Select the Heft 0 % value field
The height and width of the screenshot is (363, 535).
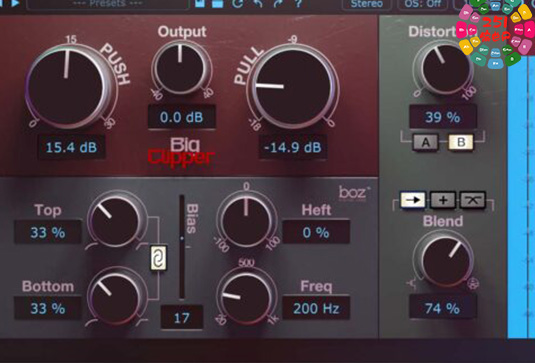pyautogui.click(x=316, y=233)
